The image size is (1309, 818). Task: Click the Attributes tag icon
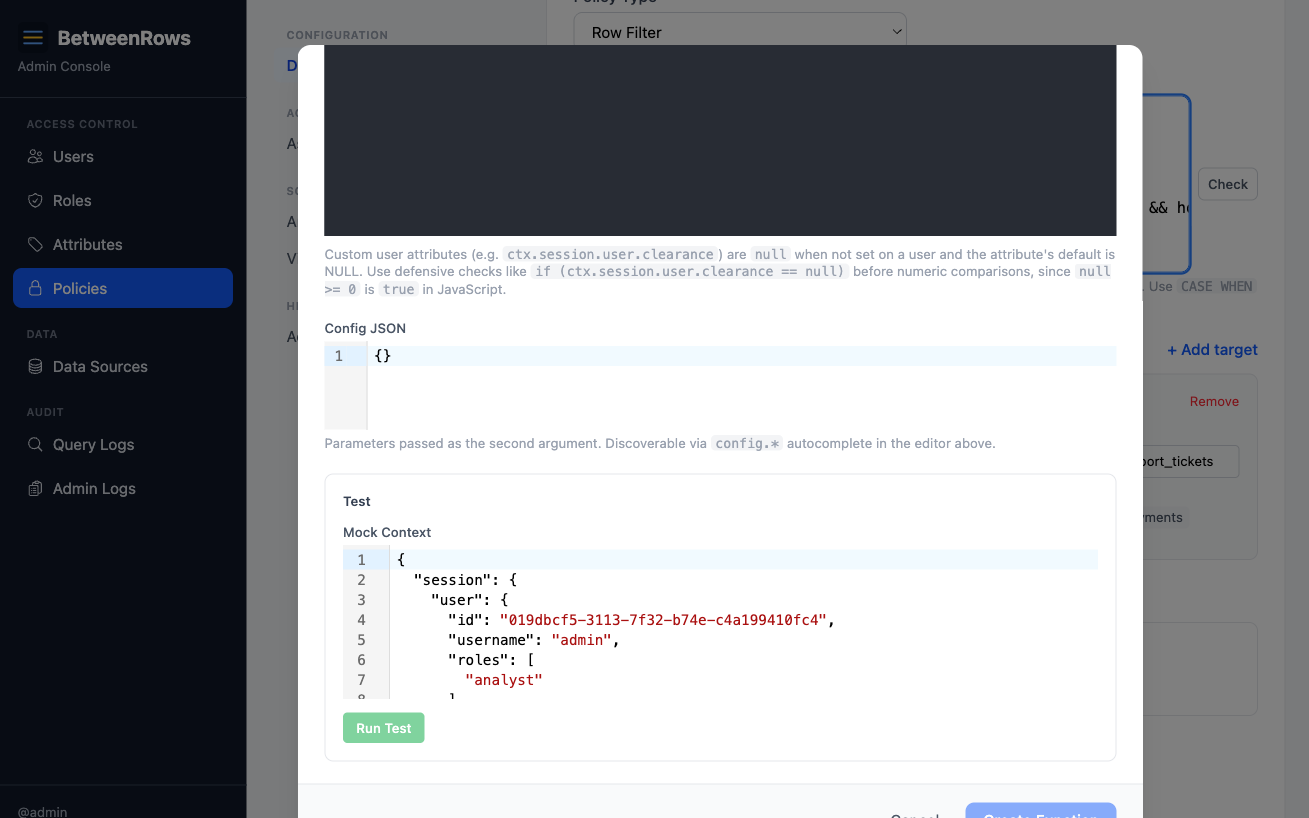35,245
